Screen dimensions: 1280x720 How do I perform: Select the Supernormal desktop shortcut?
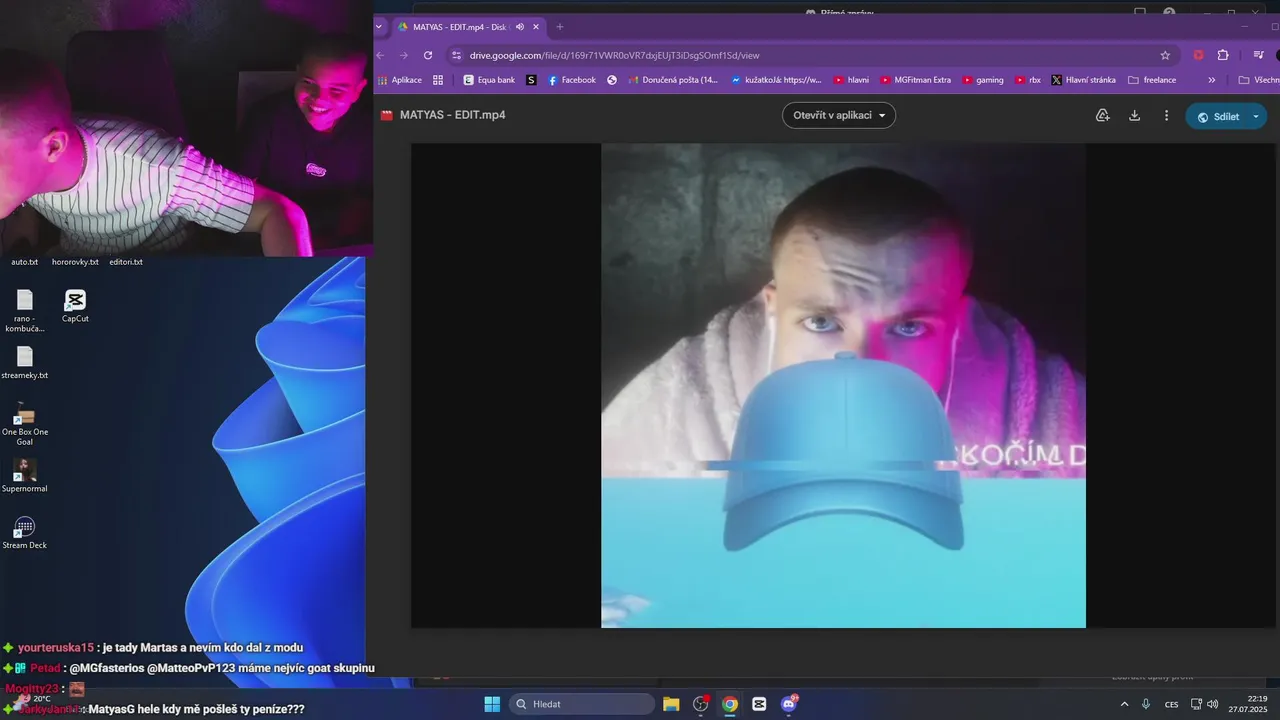[25, 476]
